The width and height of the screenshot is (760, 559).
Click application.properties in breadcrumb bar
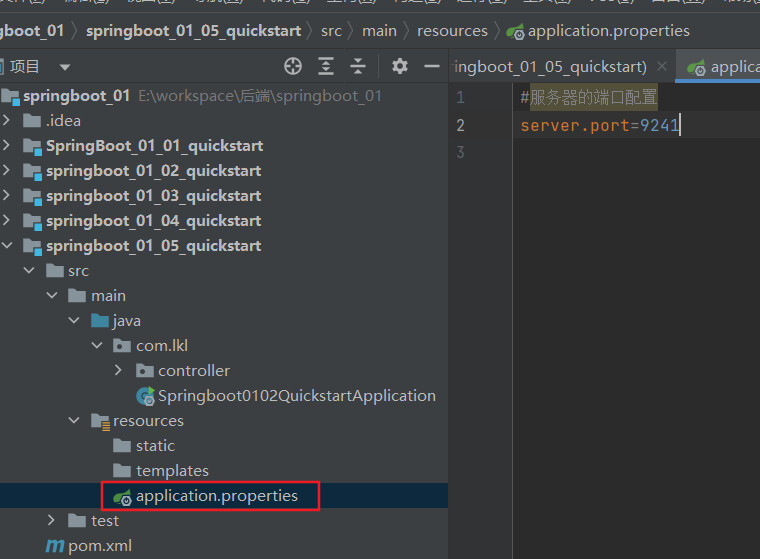(x=608, y=31)
